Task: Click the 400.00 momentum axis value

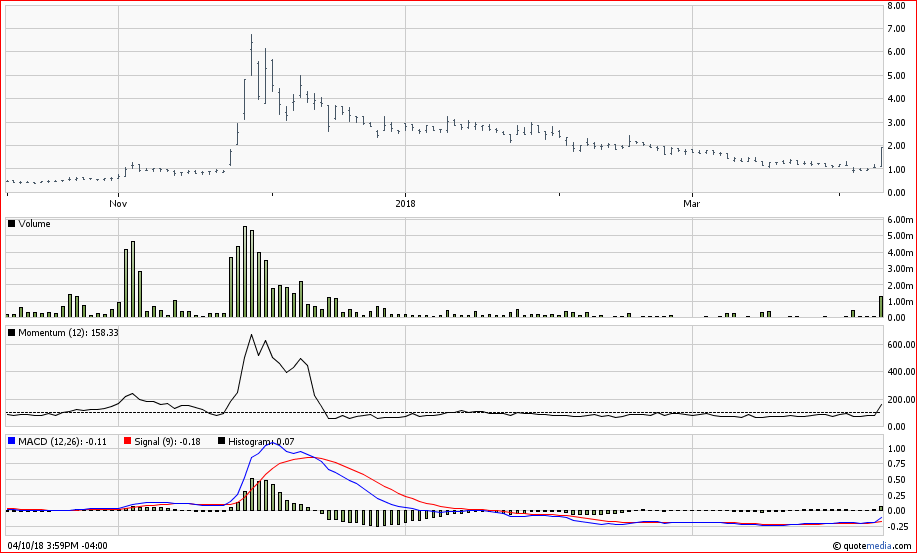Action: (x=899, y=372)
